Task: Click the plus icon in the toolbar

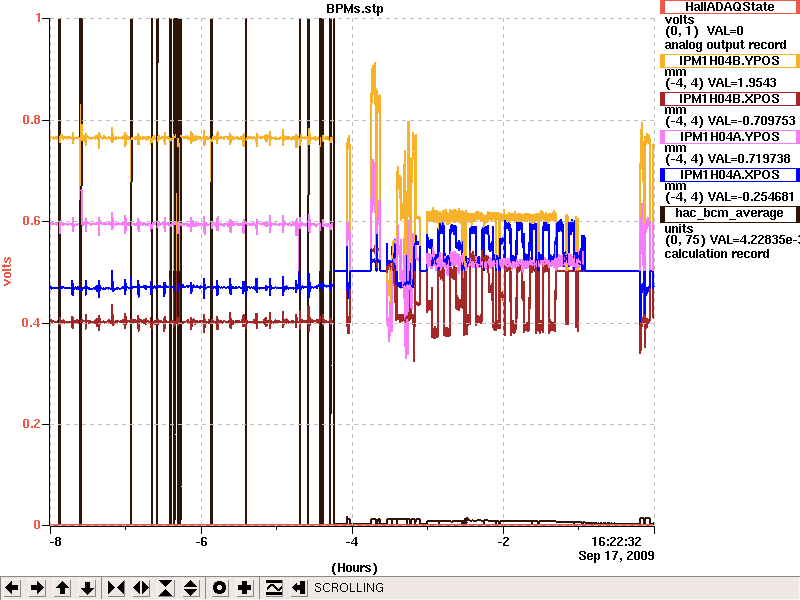Action: tap(245, 588)
